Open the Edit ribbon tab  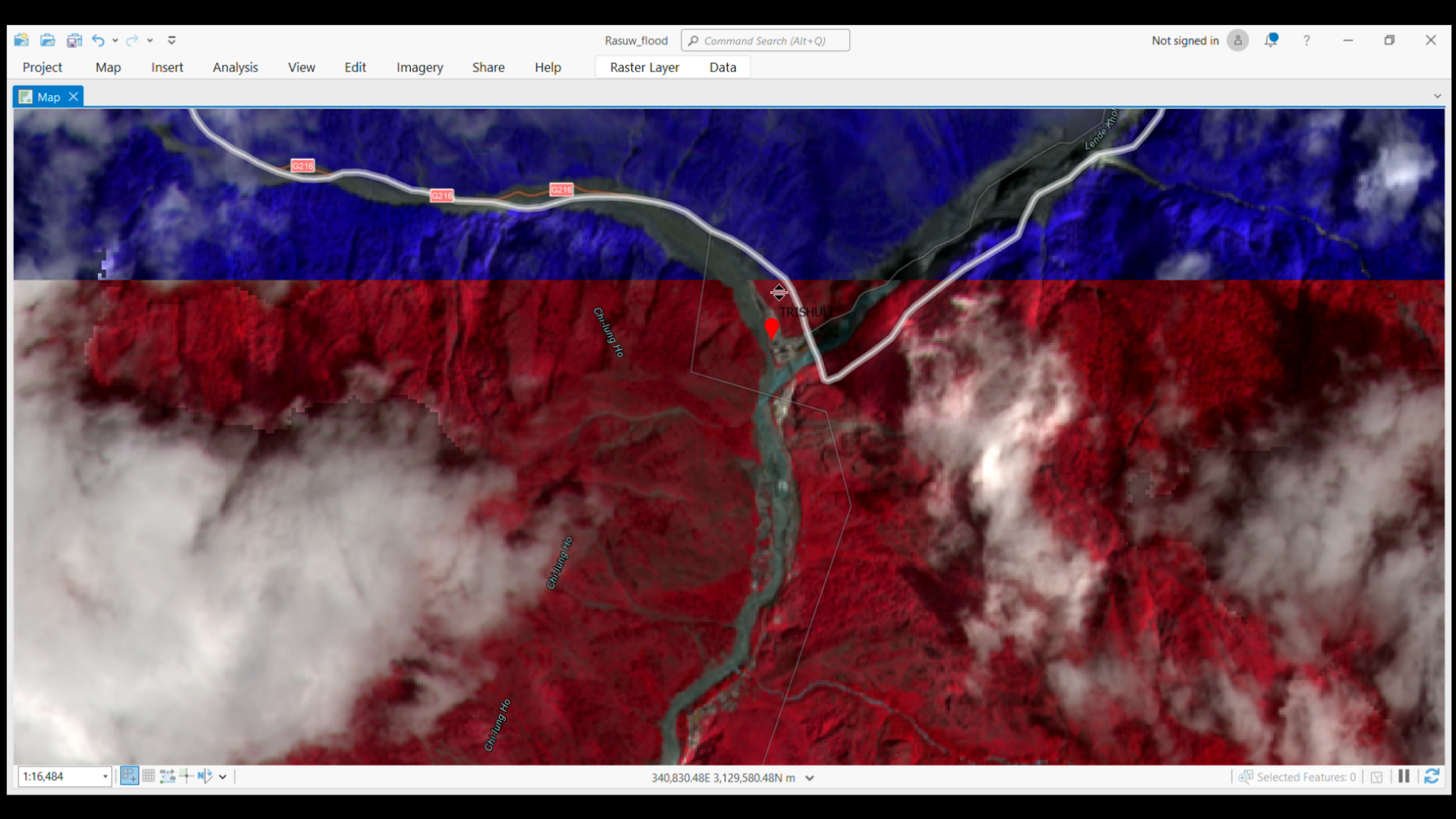tap(355, 67)
